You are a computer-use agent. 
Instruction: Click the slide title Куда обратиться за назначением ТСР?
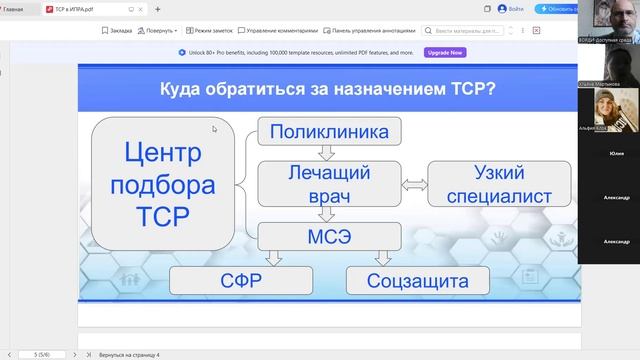(327, 89)
